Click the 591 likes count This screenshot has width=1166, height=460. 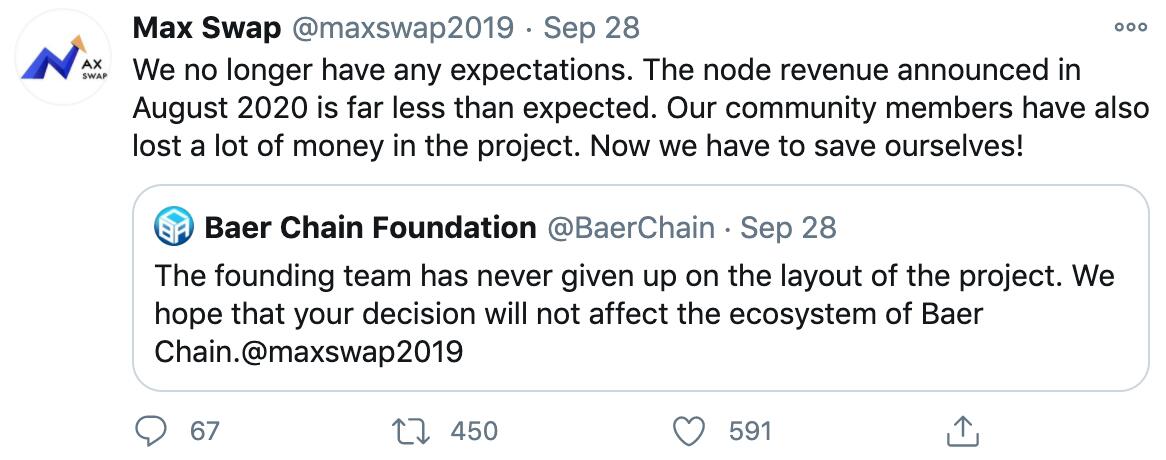tap(750, 431)
